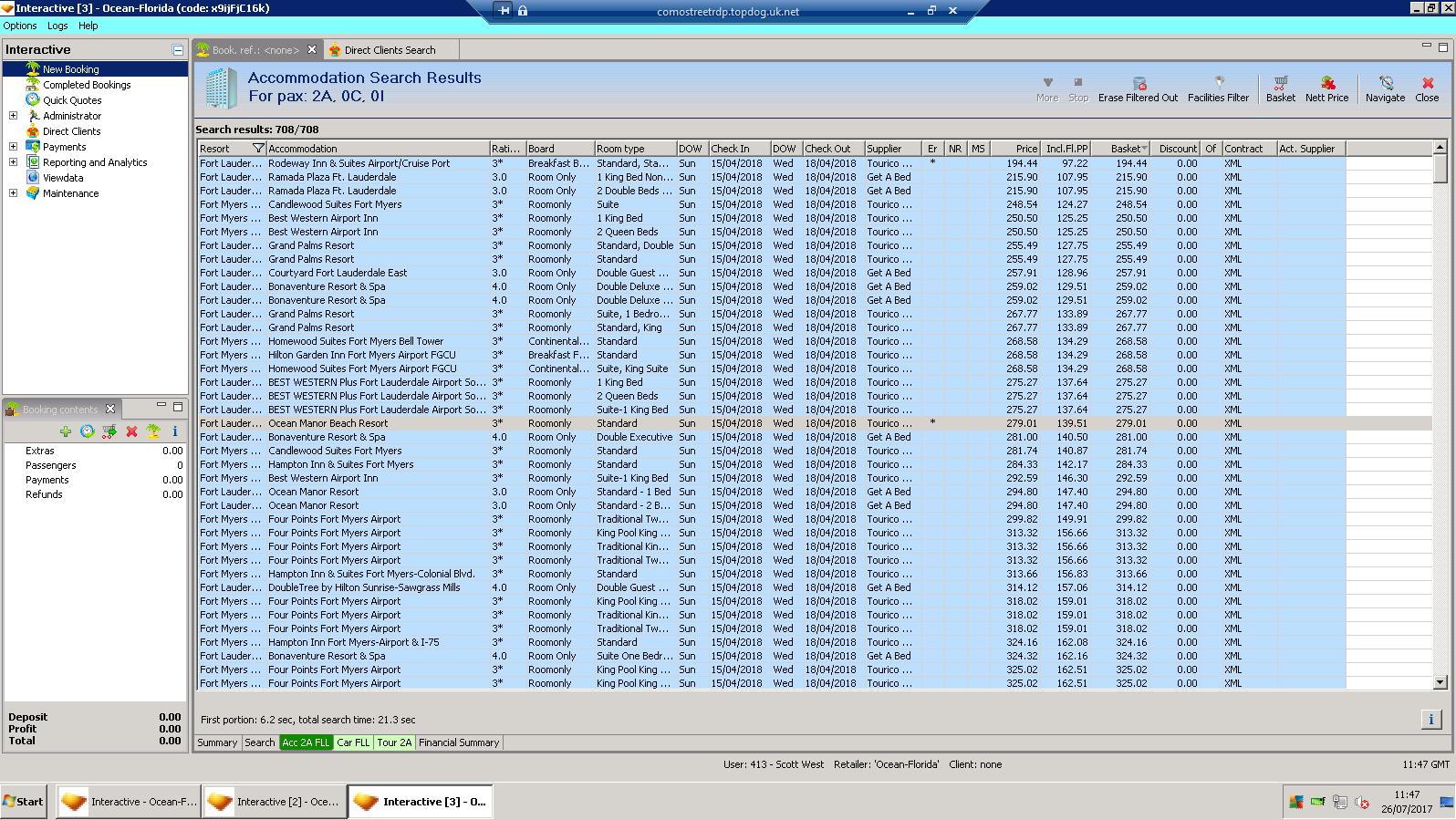
Task: Click the filter funnel on Resort column
Action: click(258, 149)
